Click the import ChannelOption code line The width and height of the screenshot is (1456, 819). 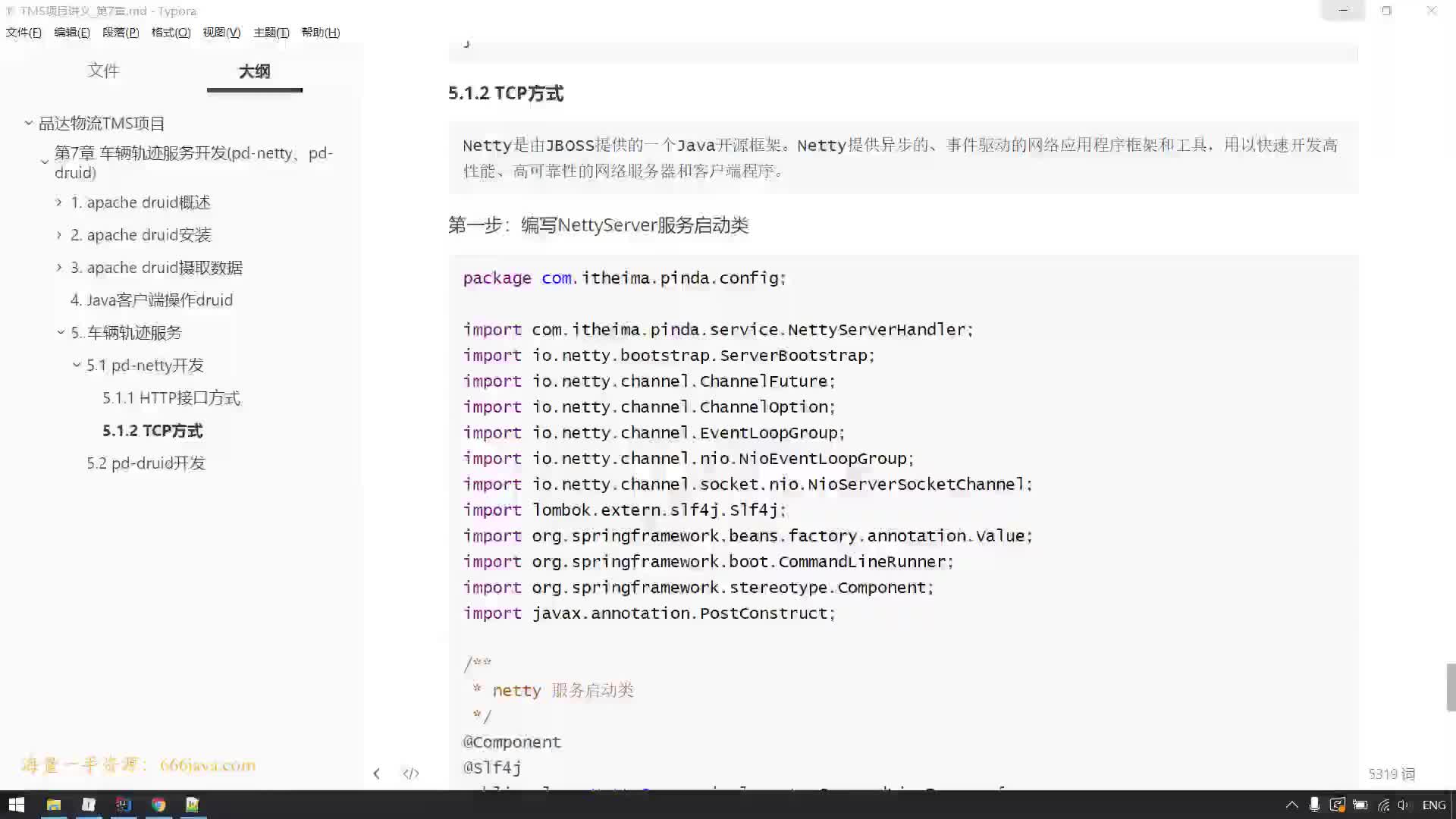(x=649, y=407)
